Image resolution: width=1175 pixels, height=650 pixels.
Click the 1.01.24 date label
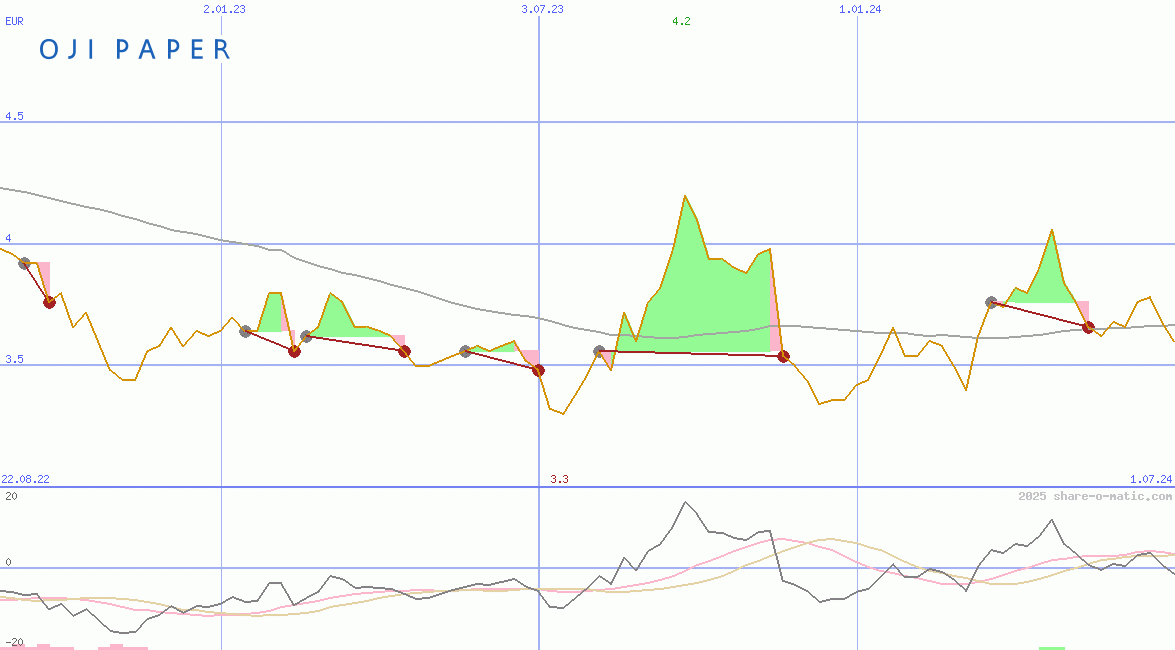click(x=860, y=9)
